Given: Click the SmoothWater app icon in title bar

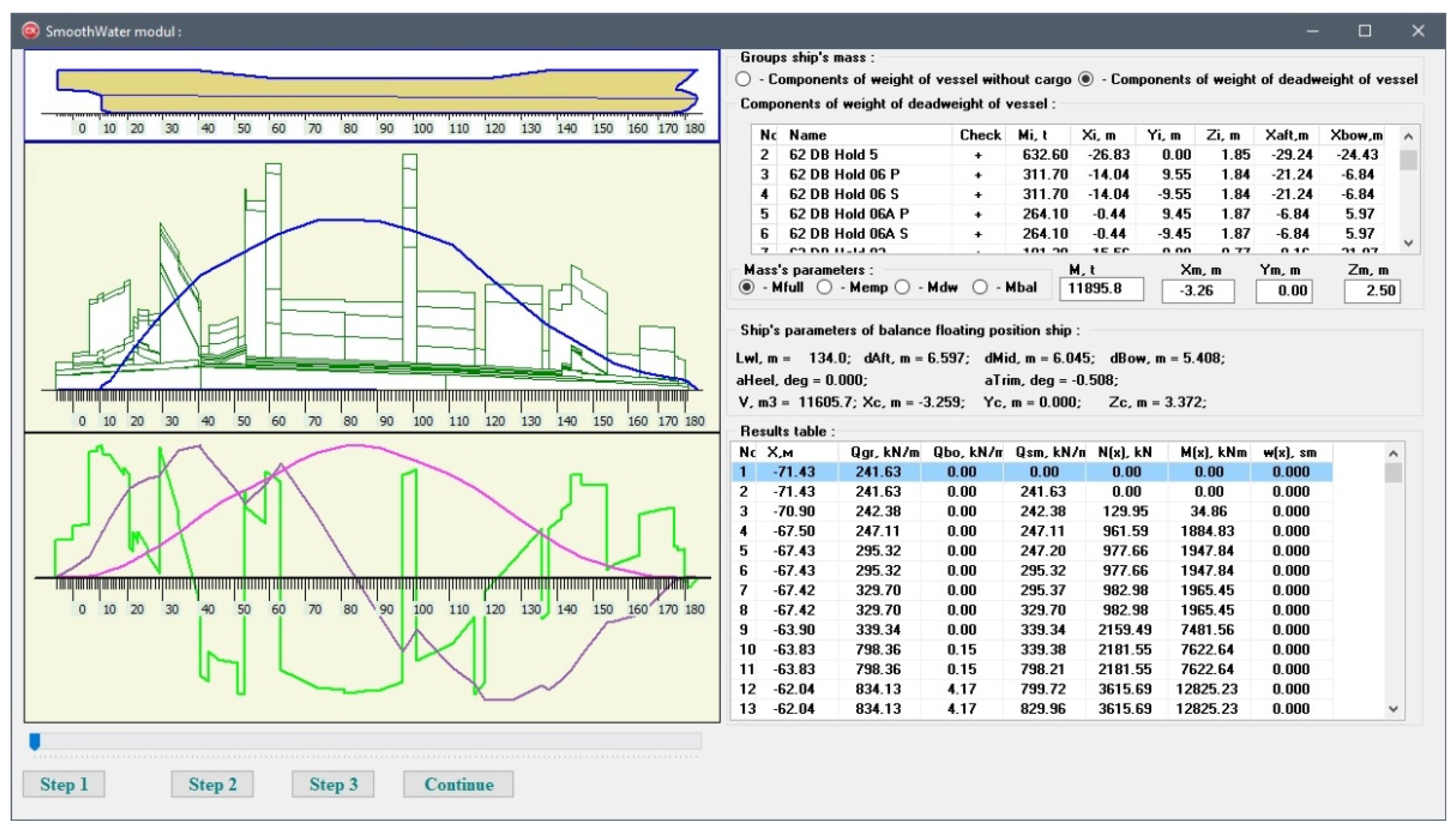Looking at the screenshot, I should coord(30,30).
